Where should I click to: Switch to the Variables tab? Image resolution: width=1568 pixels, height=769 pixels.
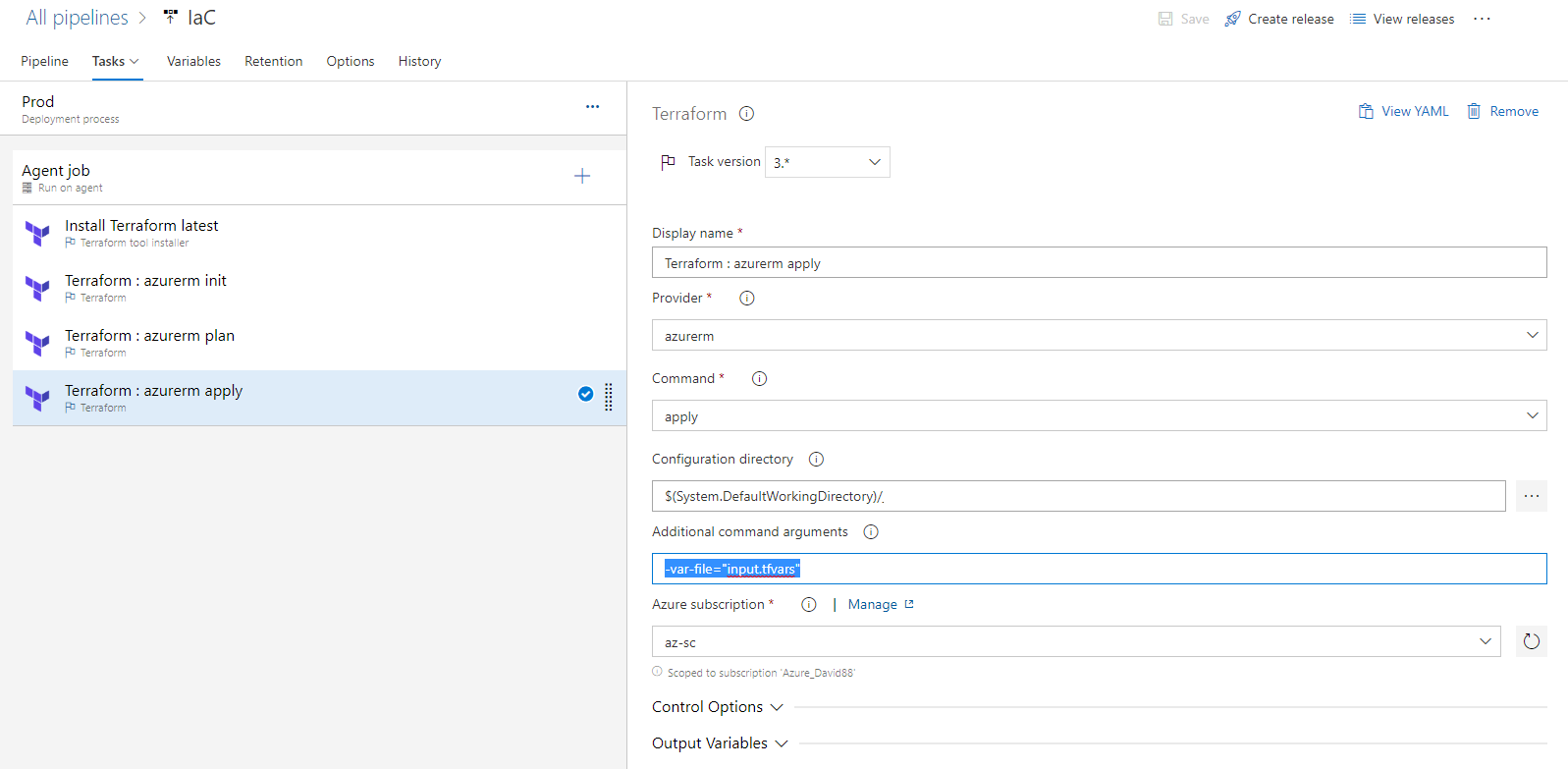(193, 61)
